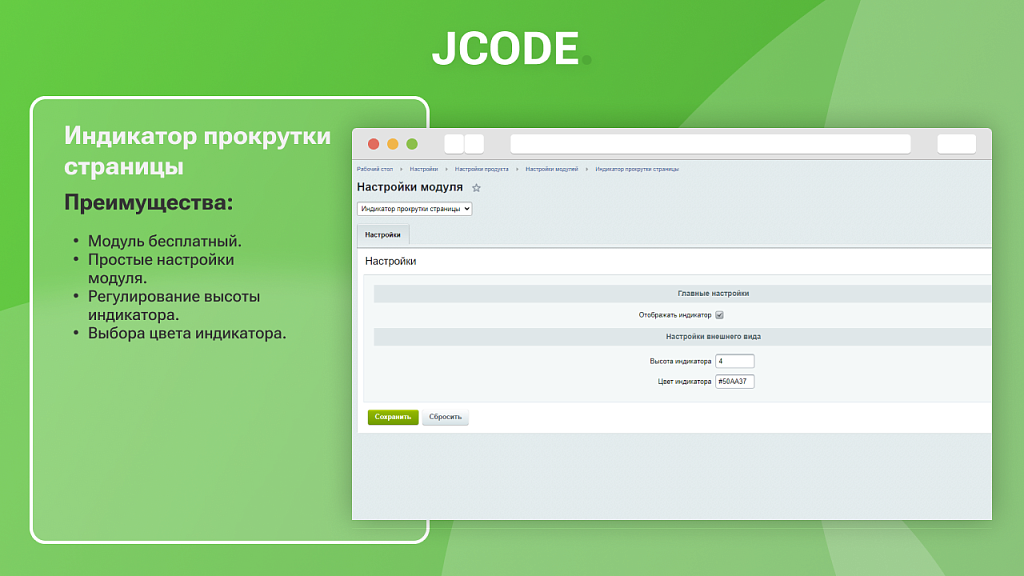Click the favorites star next to Настройки модуля
The width and height of the screenshot is (1024, 576).
(x=476, y=188)
